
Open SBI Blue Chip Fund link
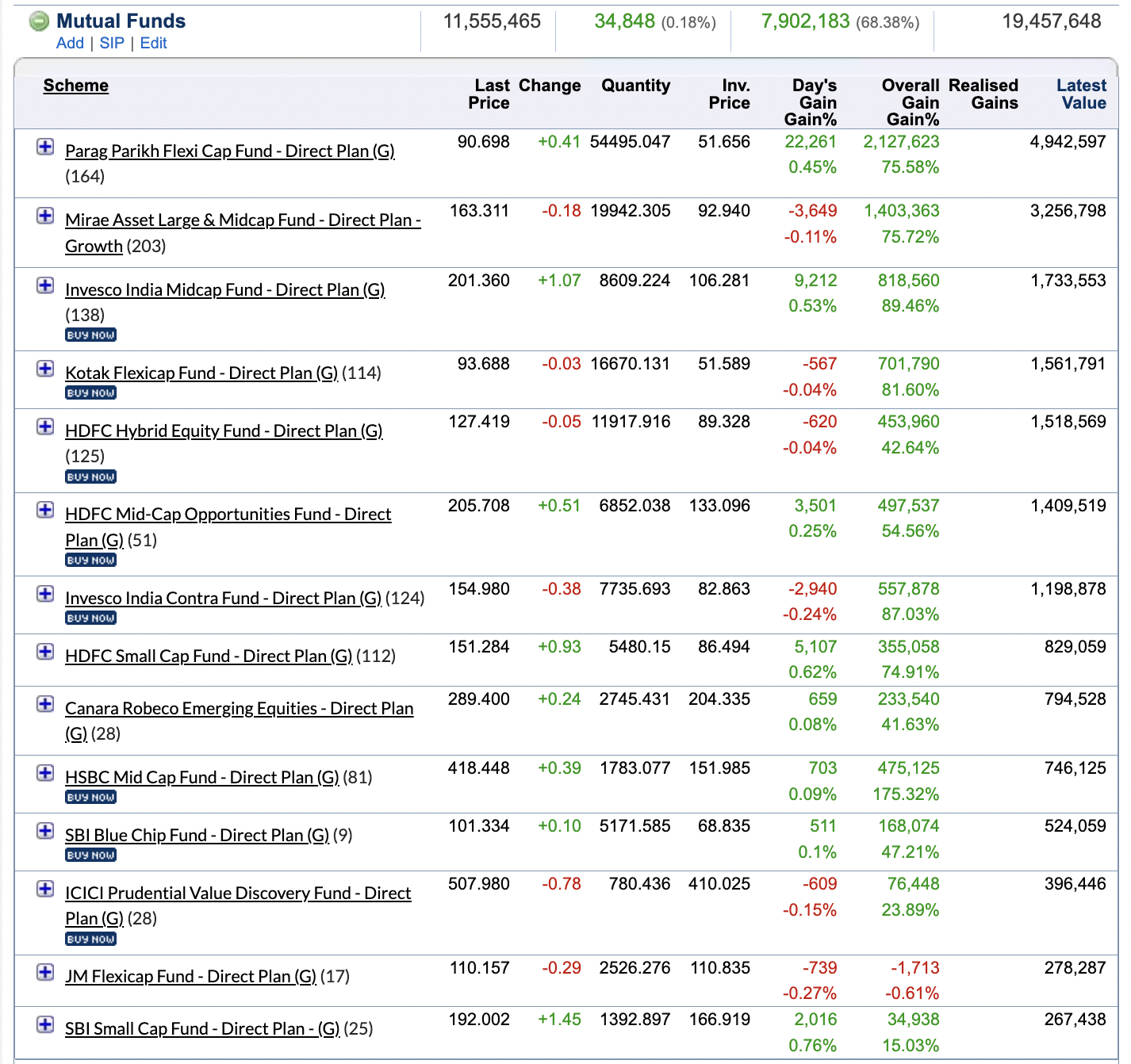click(x=197, y=835)
